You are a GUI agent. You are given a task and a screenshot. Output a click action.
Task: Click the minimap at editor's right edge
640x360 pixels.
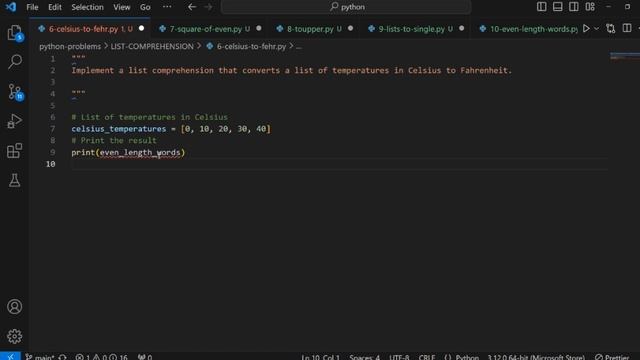click(x=624, y=56)
